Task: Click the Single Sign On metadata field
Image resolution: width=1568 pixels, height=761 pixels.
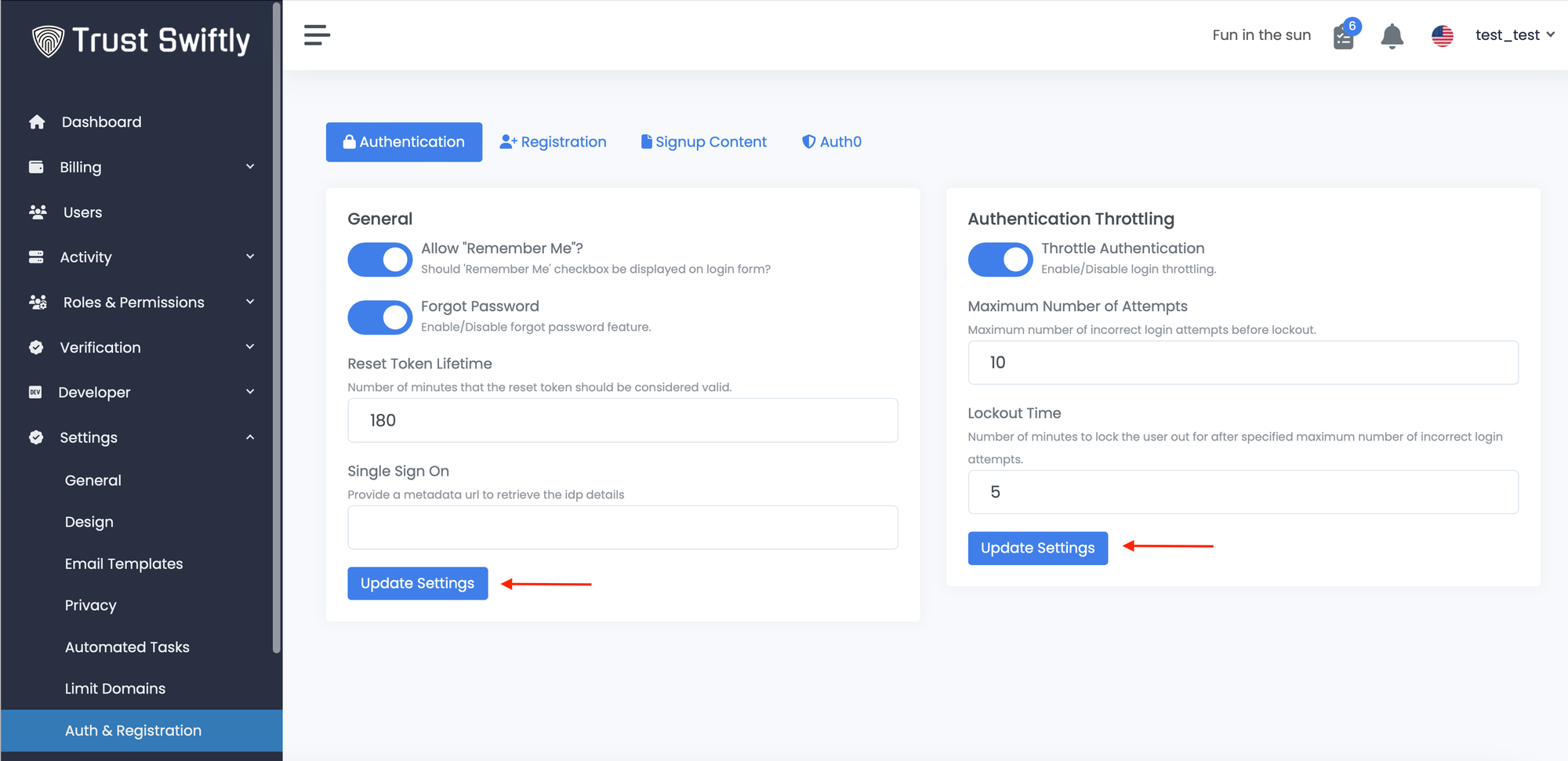Action: tap(622, 527)
